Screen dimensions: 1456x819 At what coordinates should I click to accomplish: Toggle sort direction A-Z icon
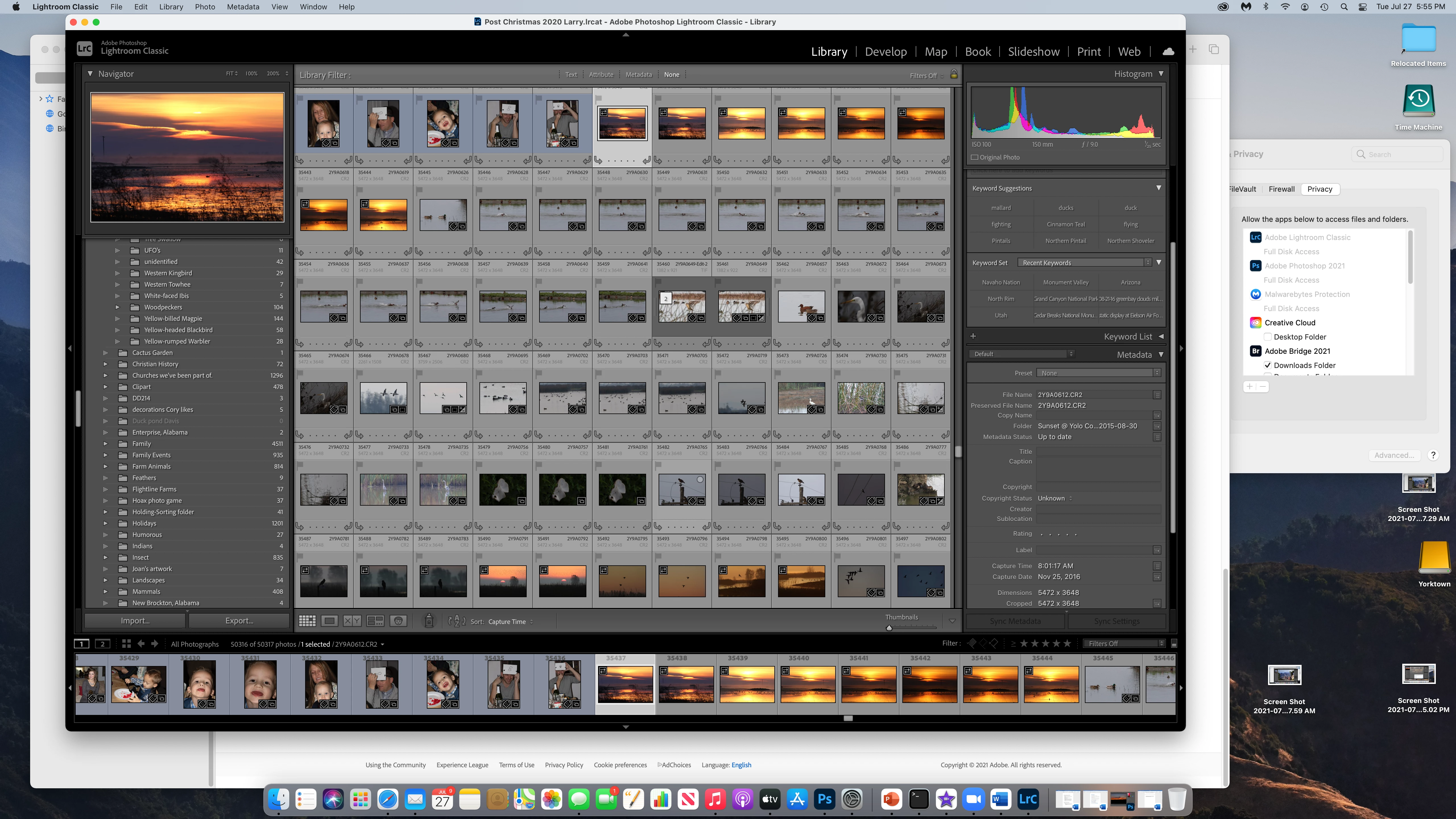pos(457,621)
